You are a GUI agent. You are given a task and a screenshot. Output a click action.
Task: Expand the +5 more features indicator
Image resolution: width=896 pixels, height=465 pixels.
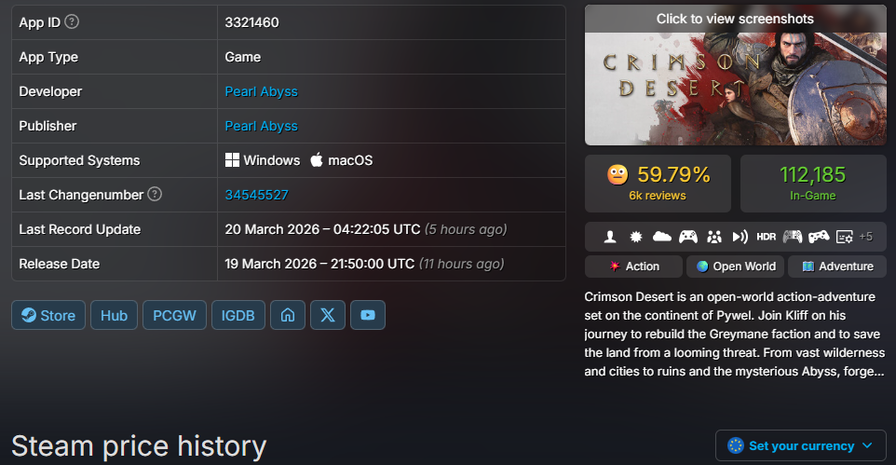(866, 236)
